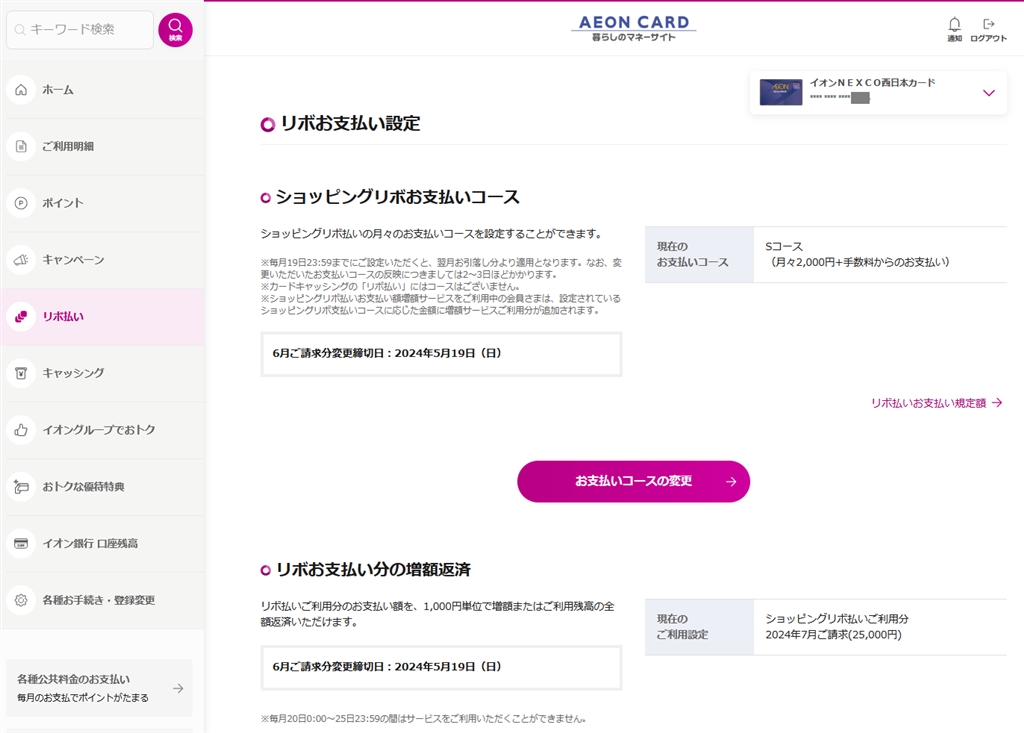The image size is (1024, 733).
Task: Click the イオンNEXCO西日本カード card thumbnail
Action: [x=781, y=92]
